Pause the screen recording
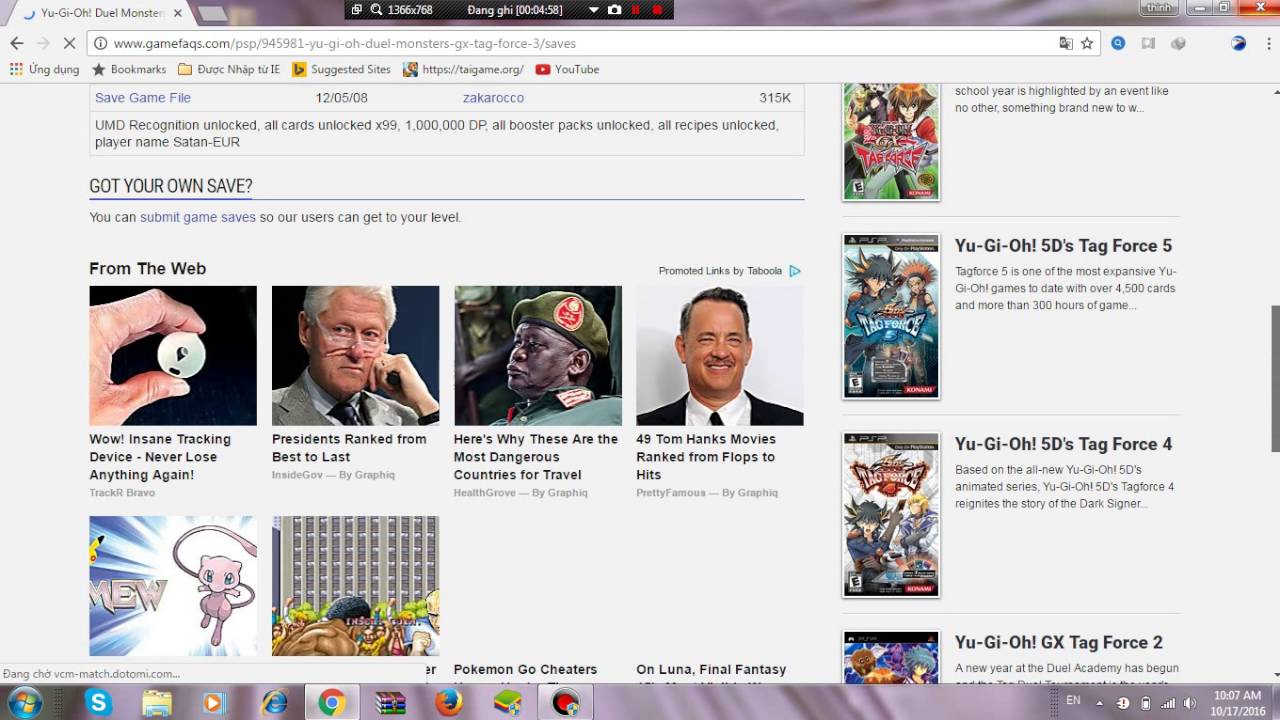 [635, 9]
